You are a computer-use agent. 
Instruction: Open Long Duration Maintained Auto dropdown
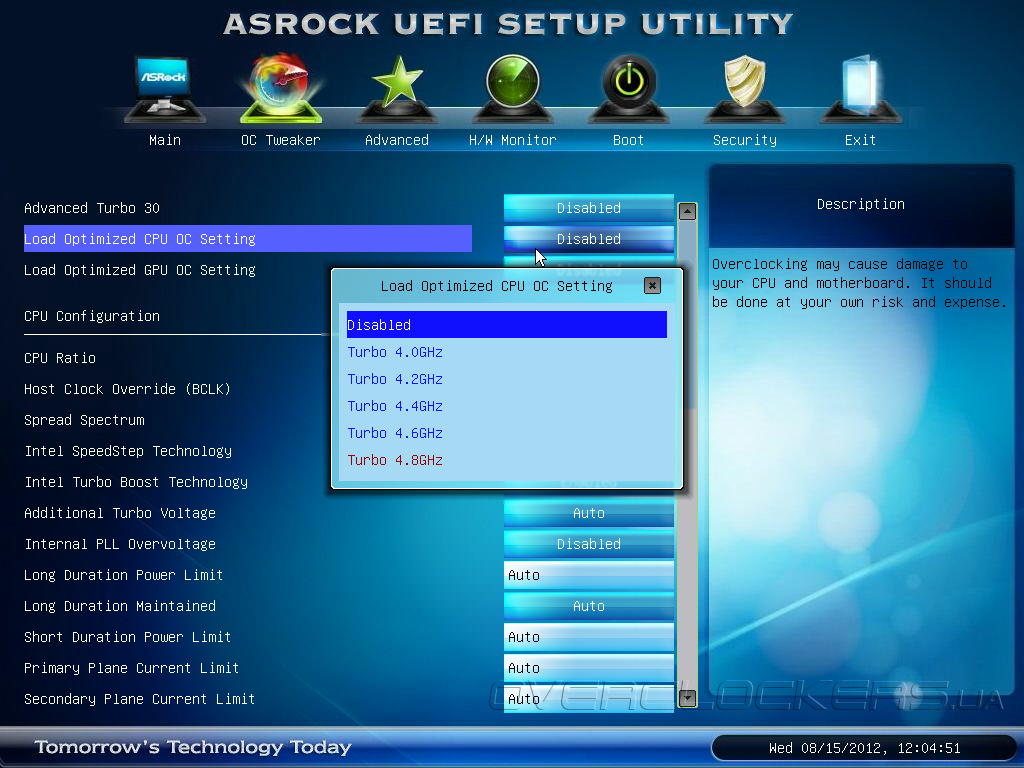588,606
